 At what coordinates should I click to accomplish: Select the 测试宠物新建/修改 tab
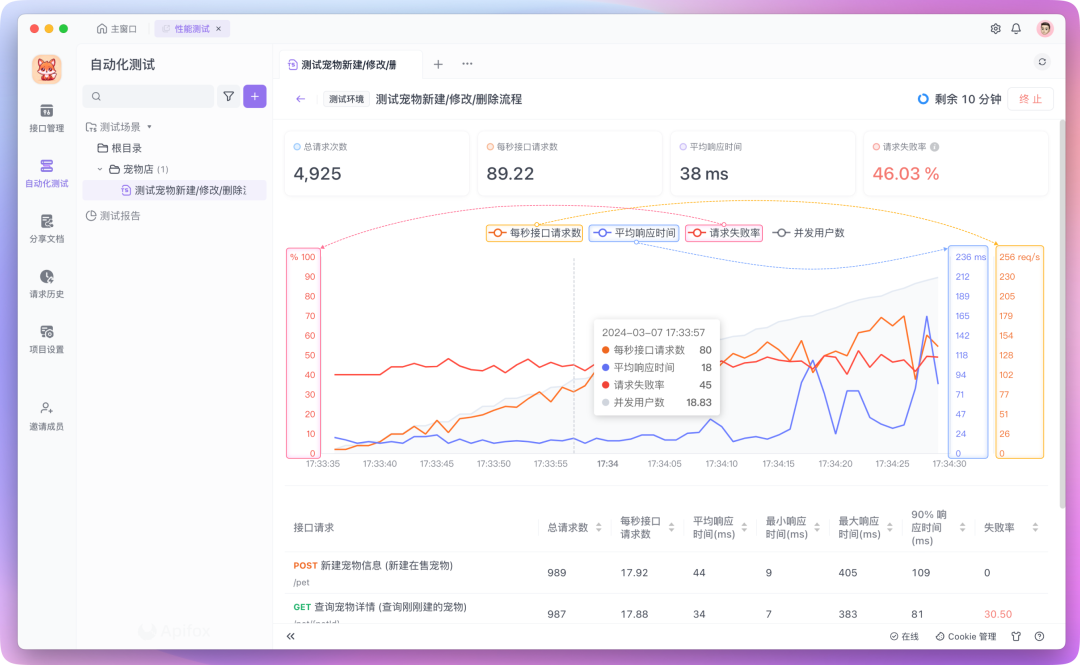coord(350,64)
